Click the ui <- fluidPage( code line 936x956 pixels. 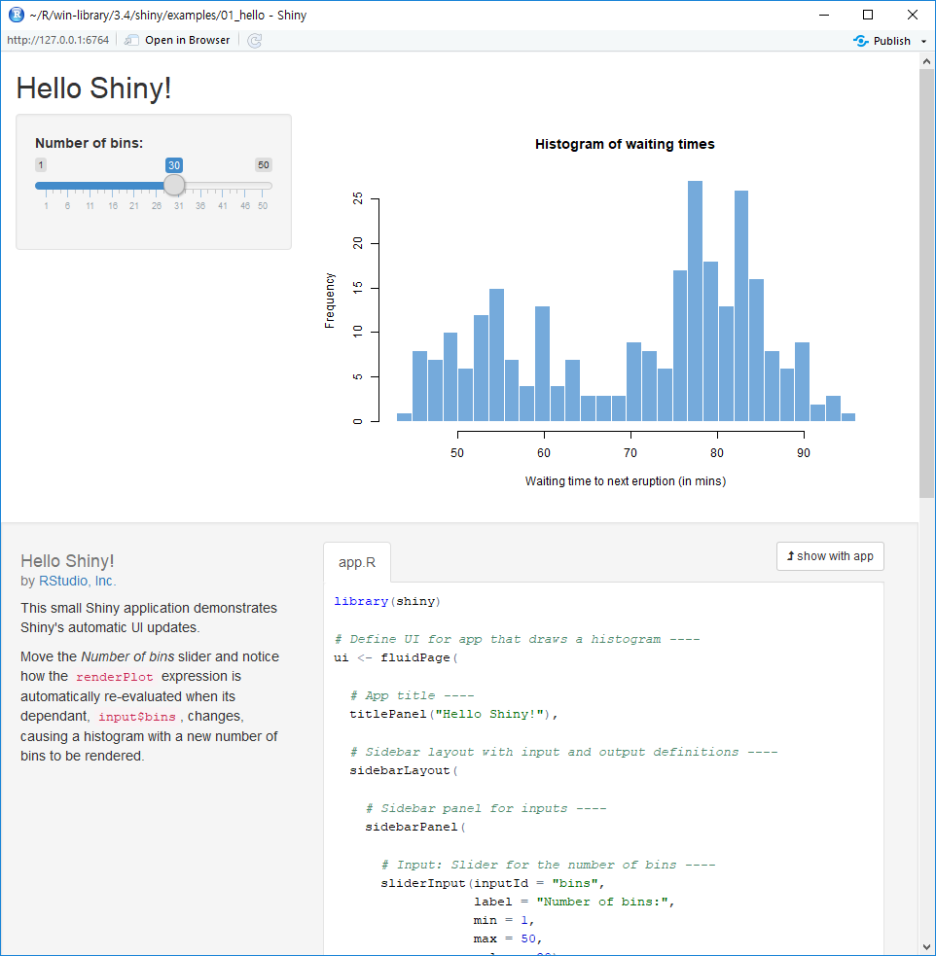pyautogui.click(x=396, y=657)
